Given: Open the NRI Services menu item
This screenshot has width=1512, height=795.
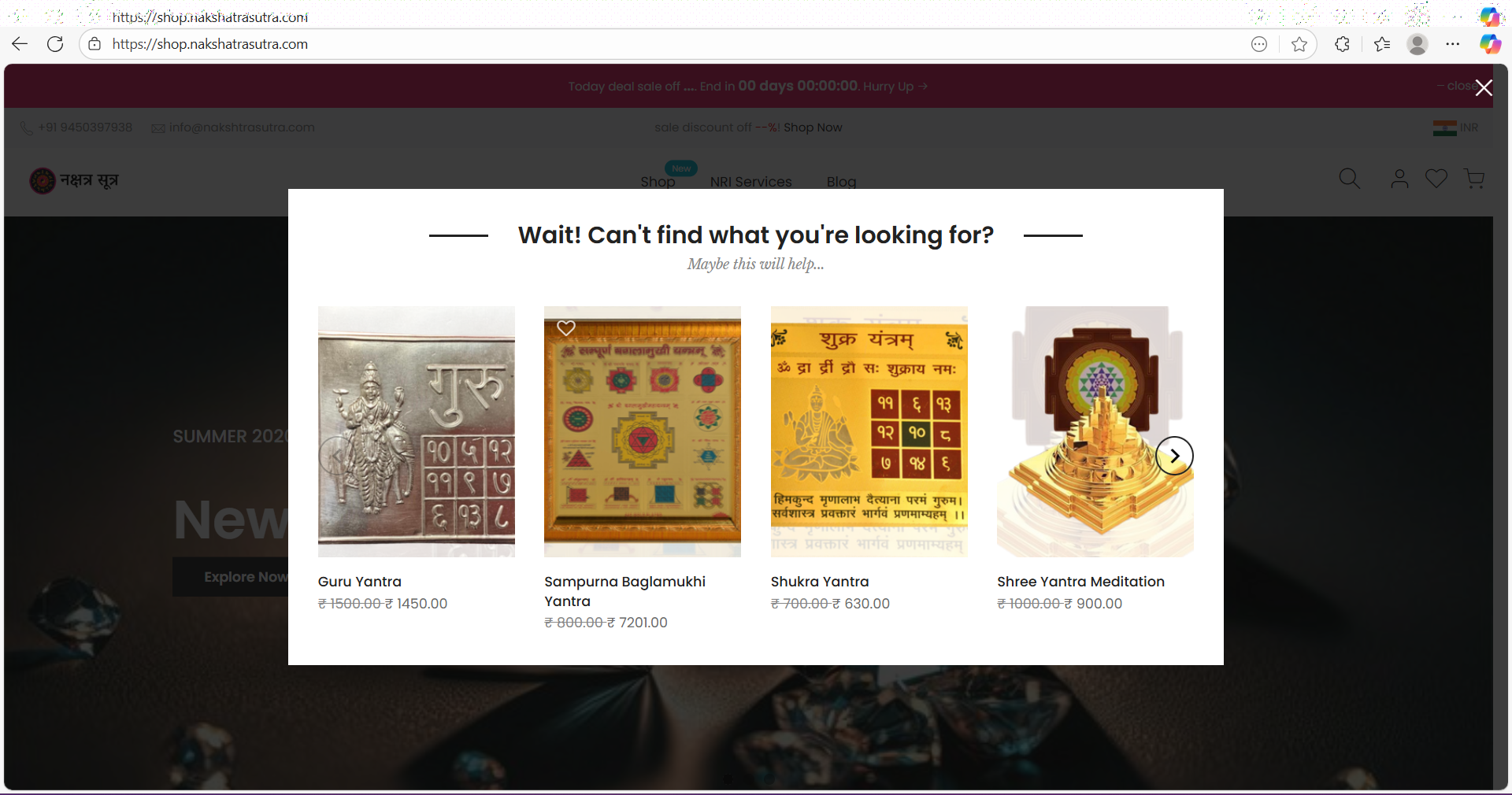Looking at the screenshot, I should tap(750, 182).
